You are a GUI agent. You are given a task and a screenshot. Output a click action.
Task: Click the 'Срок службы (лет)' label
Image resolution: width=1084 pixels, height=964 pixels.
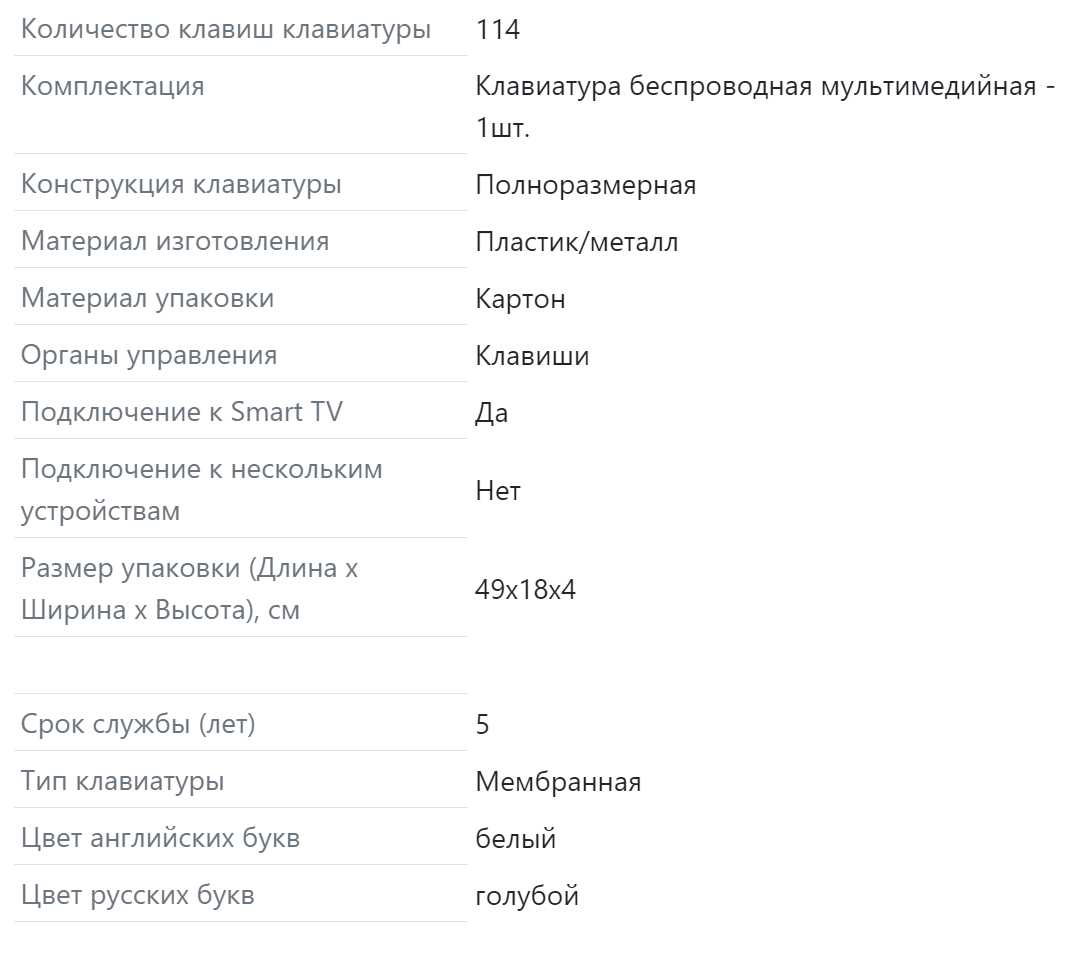[138, 725]
